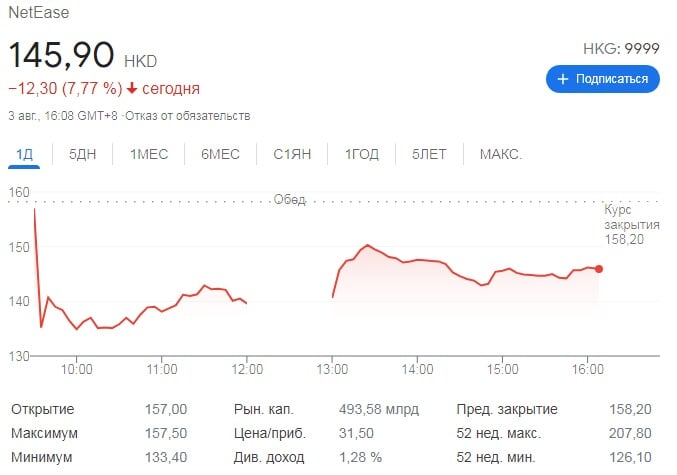
Task: Click the red down arrow price indicator
Action: pyautogui.click(x=132, y=88)
